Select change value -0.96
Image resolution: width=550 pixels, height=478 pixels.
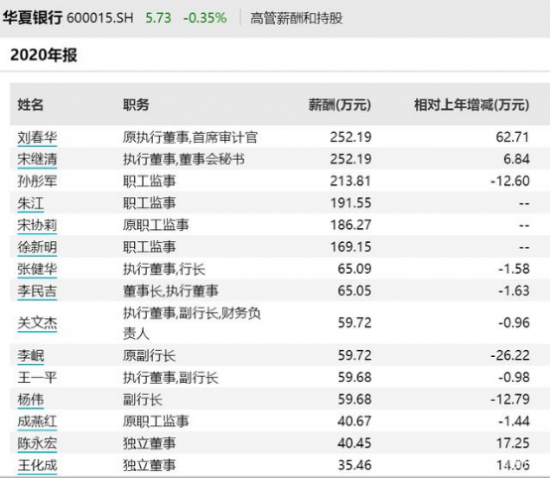pos(514,323)
